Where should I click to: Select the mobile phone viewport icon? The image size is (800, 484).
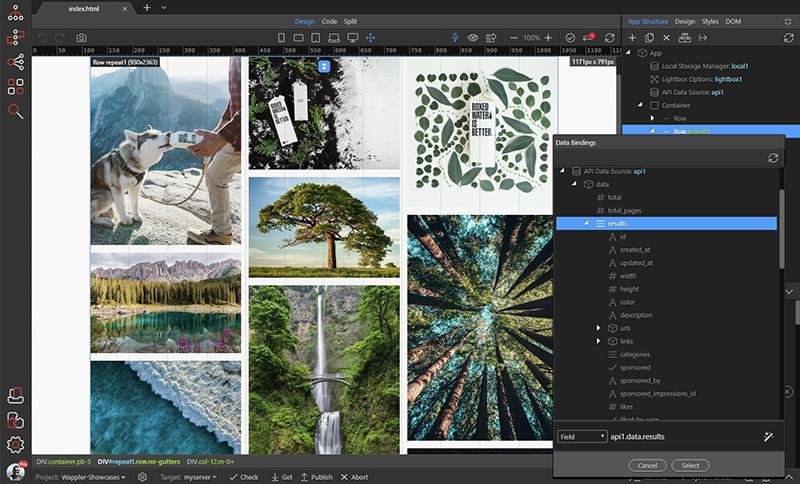282,38
